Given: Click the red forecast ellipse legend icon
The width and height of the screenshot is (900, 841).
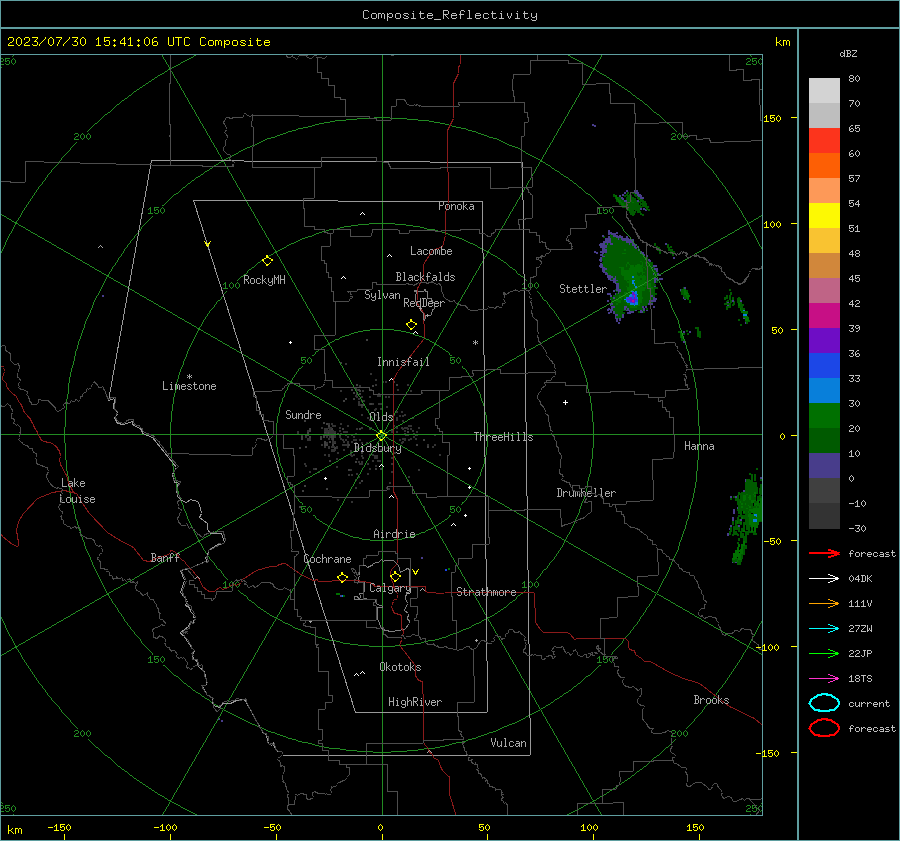Looking at the screenshot, I should 824,728.
